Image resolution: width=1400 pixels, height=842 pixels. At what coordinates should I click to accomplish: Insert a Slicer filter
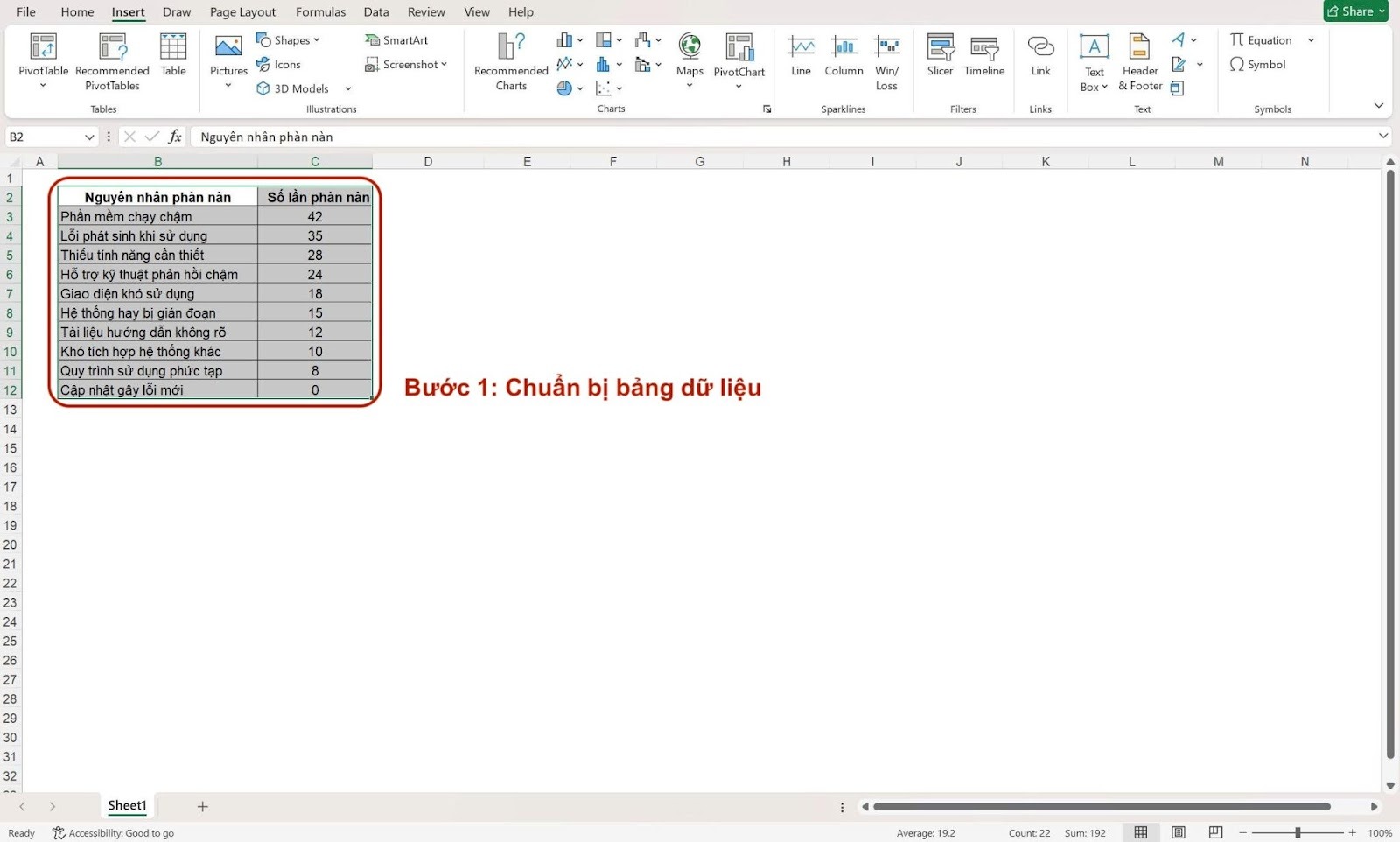[940, 54]
